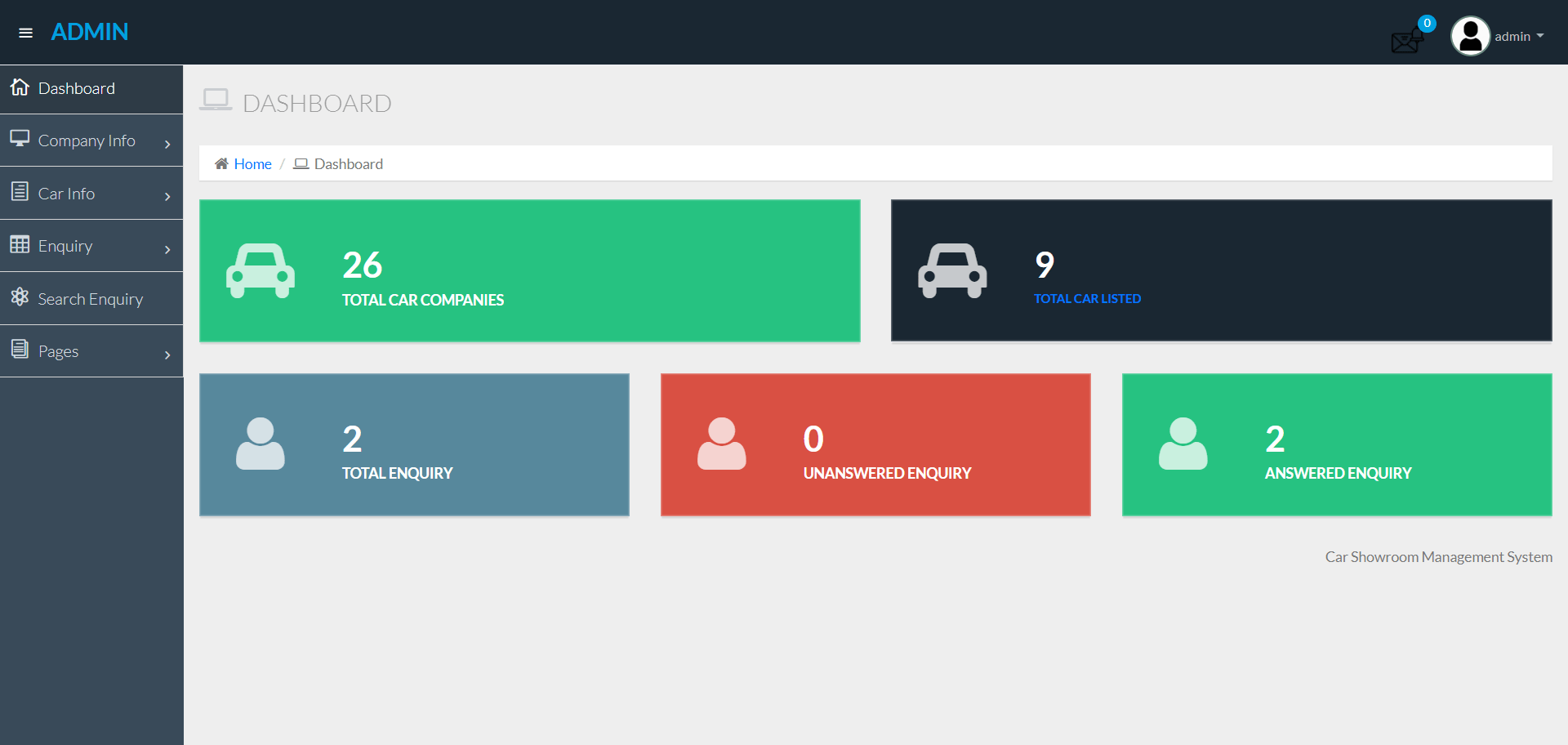Click the Home breadcrumb link

252,163
